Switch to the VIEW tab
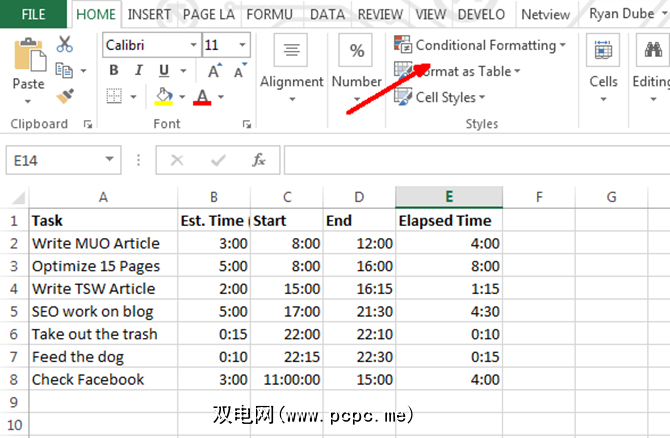 pyautogui.click(x=431, y=15)
